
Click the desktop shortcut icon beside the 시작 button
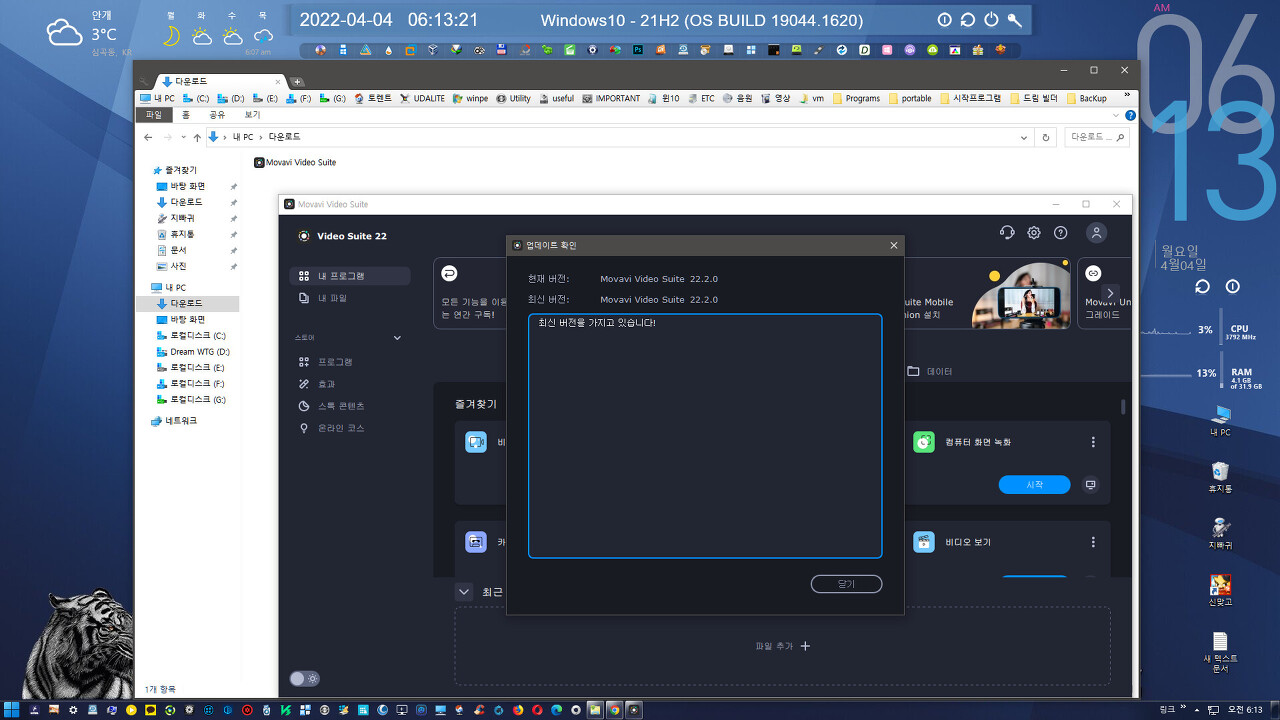click(x=1091, y=484)
